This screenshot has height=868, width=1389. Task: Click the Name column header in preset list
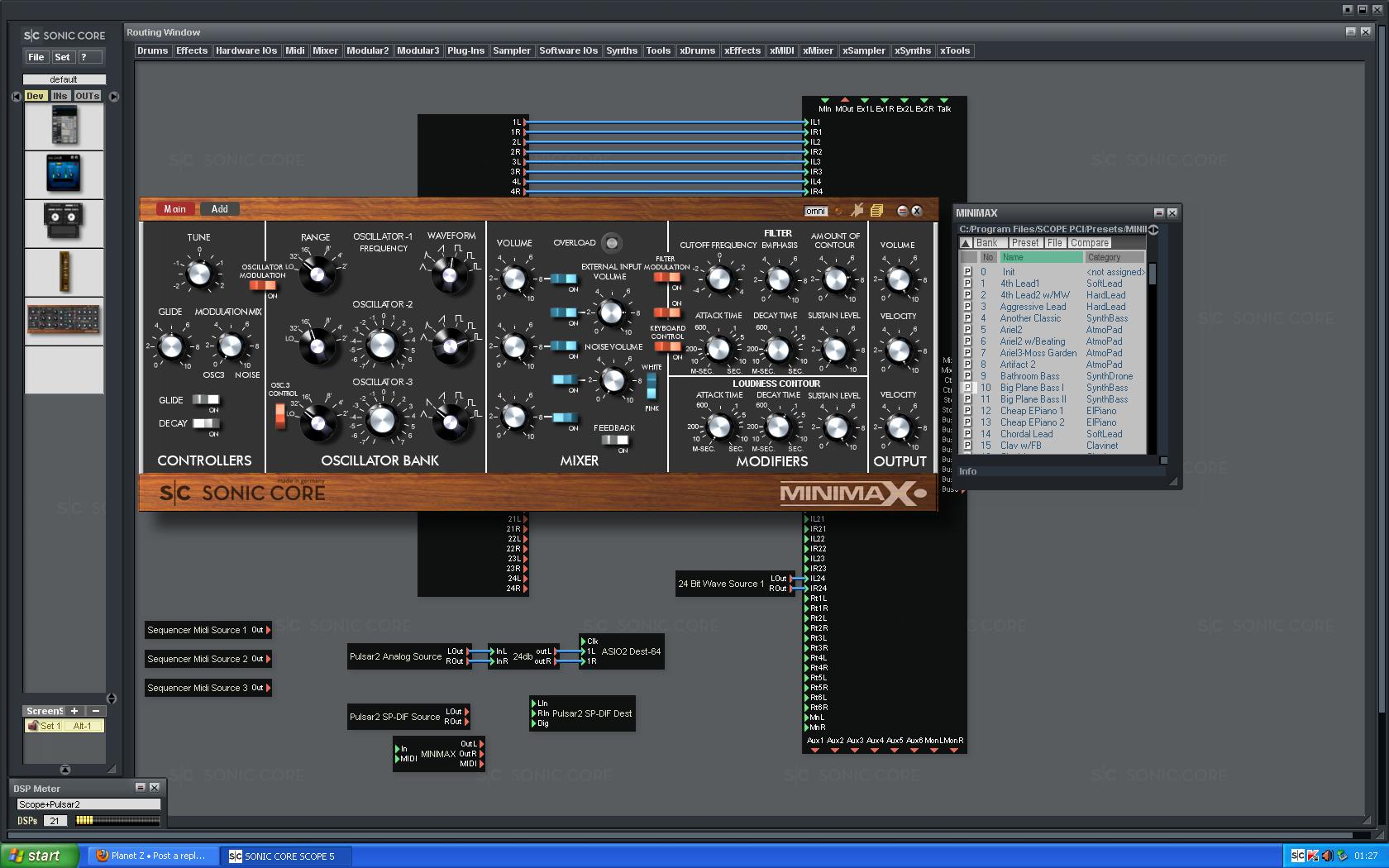pos(1041,257)
